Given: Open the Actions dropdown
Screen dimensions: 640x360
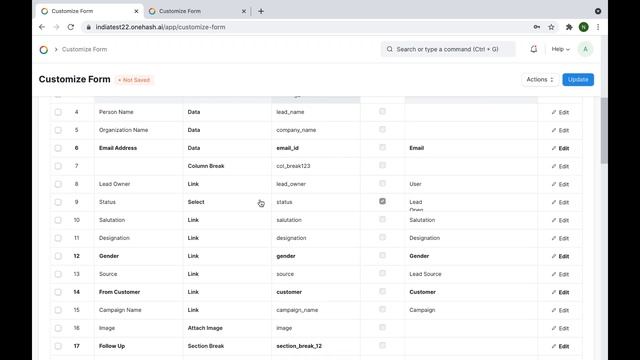Looking at the screenshot, I should tap(540, 80).
